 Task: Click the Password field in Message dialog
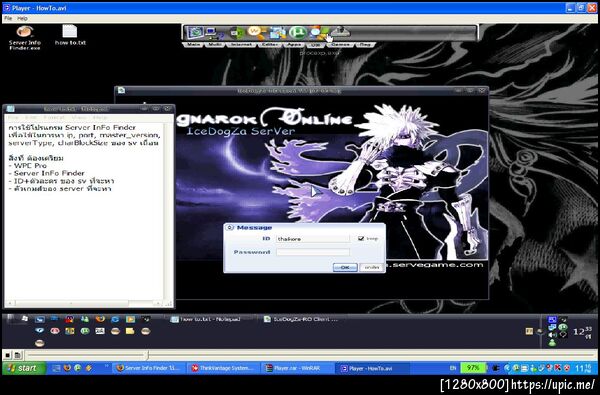pyautogui.click(x=313, y=252)
